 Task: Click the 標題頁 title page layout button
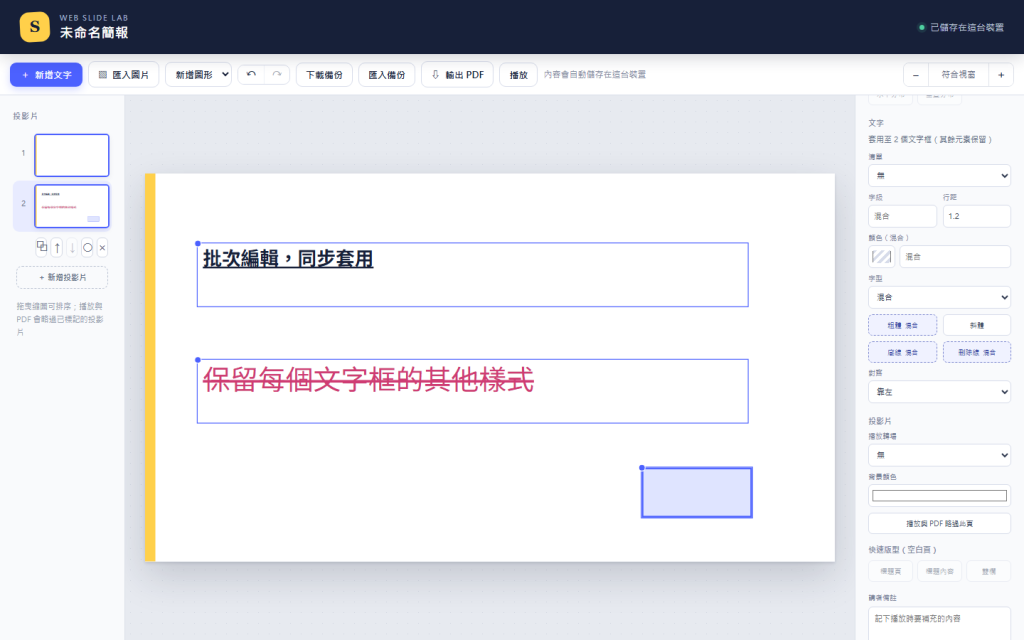pos(890,571)
